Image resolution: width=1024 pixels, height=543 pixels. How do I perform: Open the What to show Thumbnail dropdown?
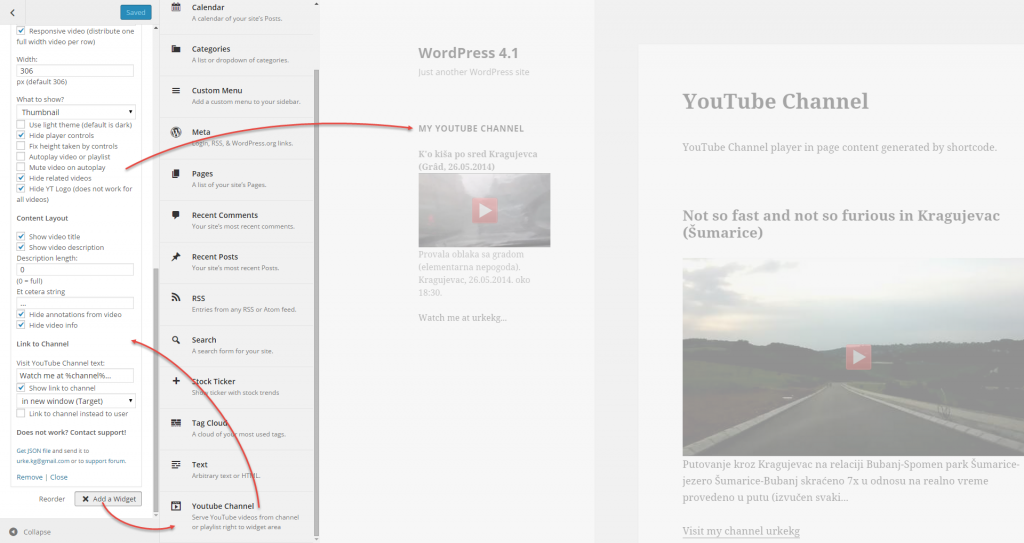tap(76, 112)
